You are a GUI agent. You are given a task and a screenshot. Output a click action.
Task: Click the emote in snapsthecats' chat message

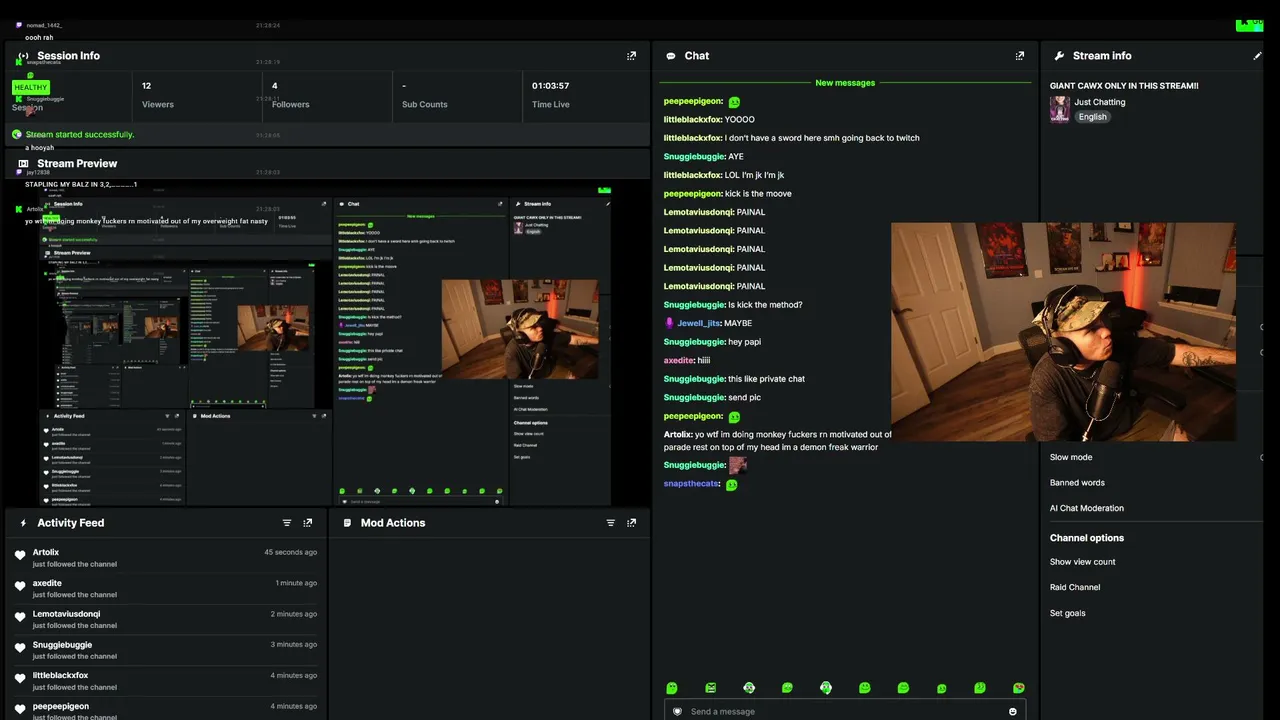pyautogui.click(x=731, y=485)
